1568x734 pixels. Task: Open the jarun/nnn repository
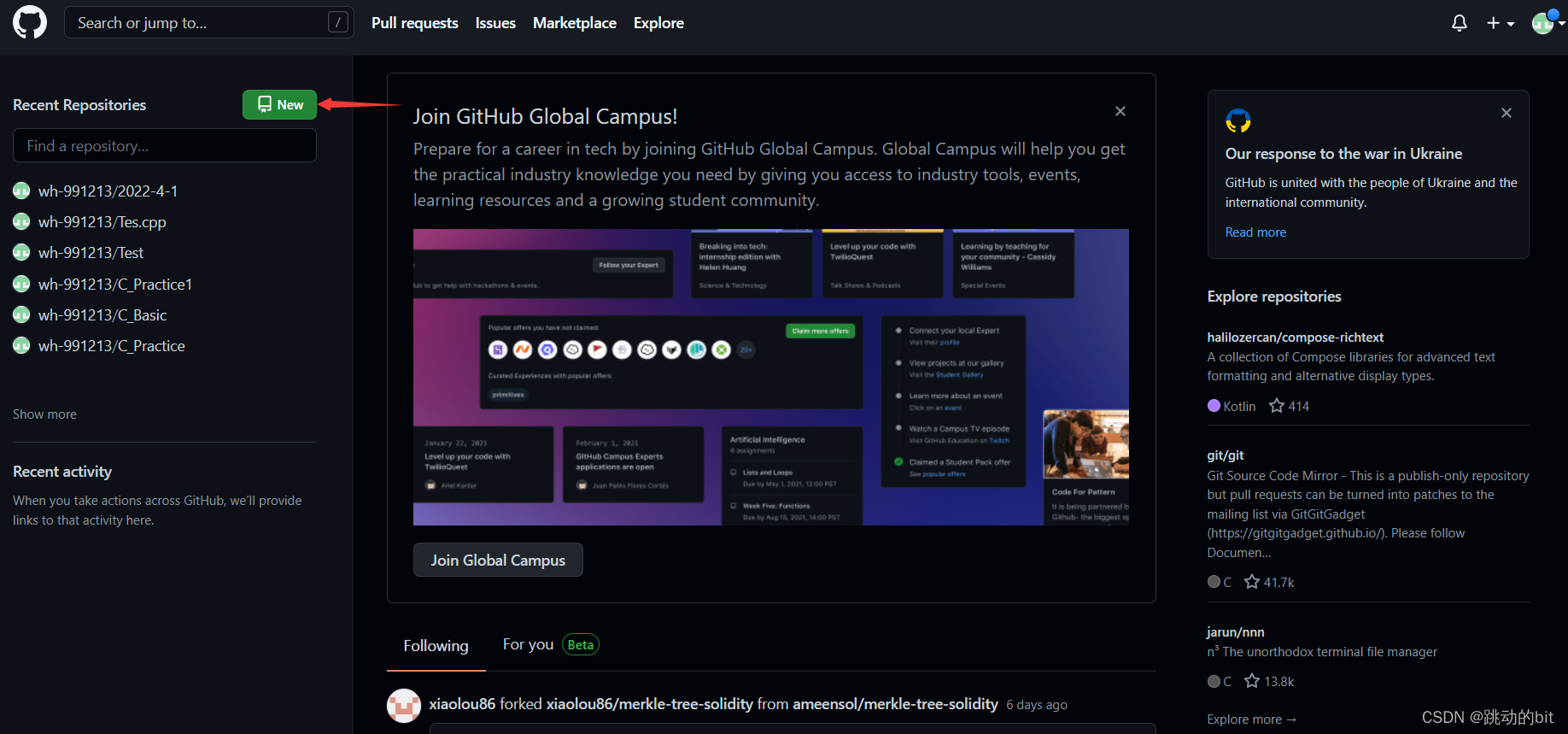tap(1236, 632)
